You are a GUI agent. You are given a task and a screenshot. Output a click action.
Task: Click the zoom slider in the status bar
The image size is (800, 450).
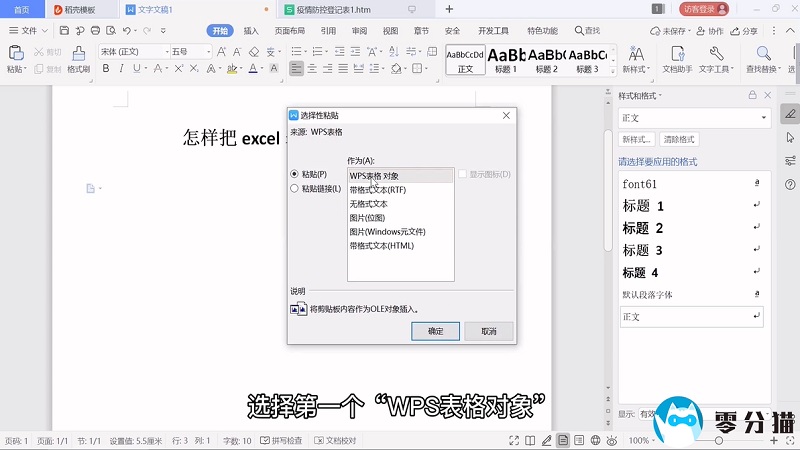pos(718,440)
